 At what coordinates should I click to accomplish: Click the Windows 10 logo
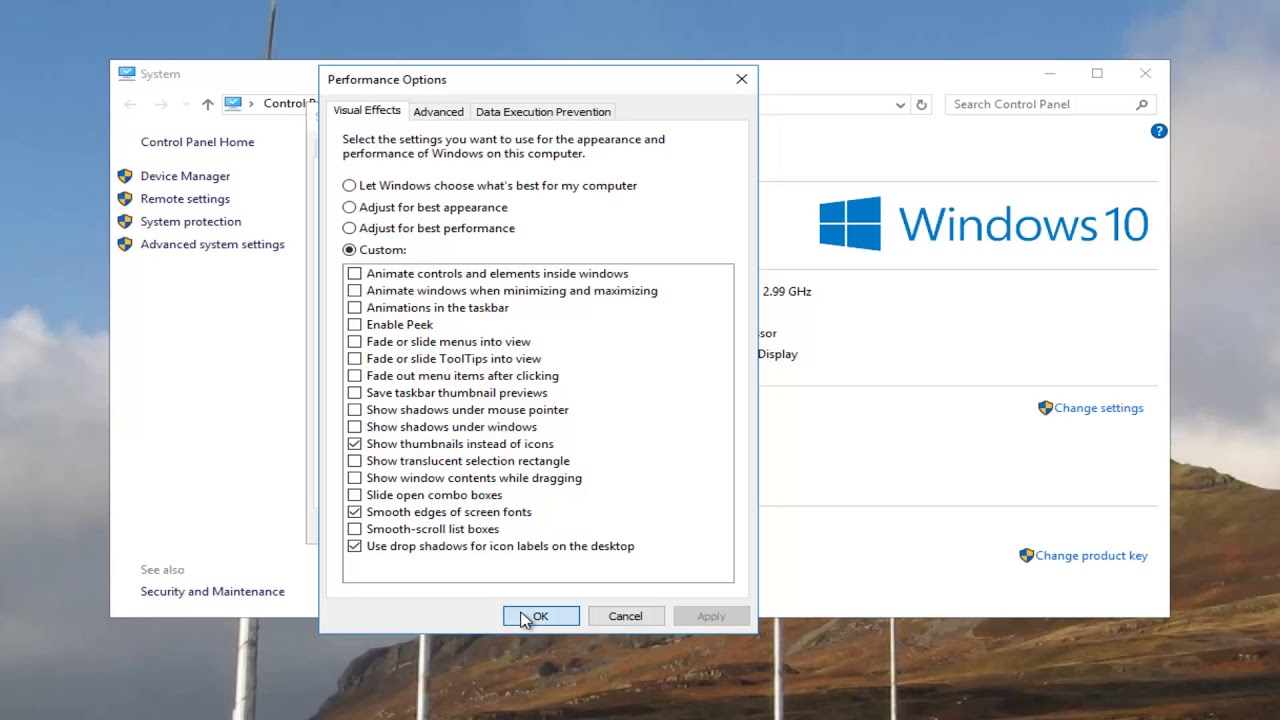(x=984, y=223)
